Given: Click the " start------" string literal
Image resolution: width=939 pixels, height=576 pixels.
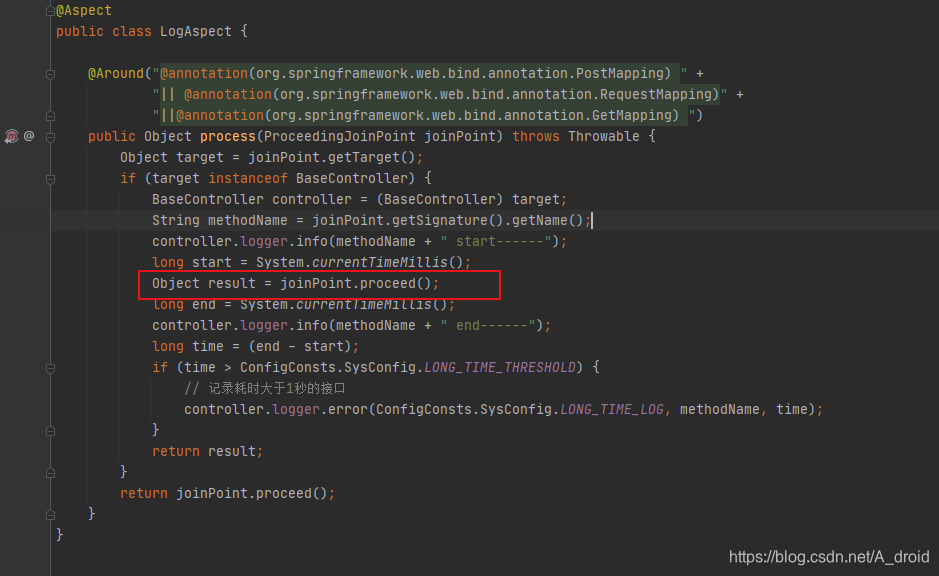Looking at the screenshot, I should pos(496,241).
